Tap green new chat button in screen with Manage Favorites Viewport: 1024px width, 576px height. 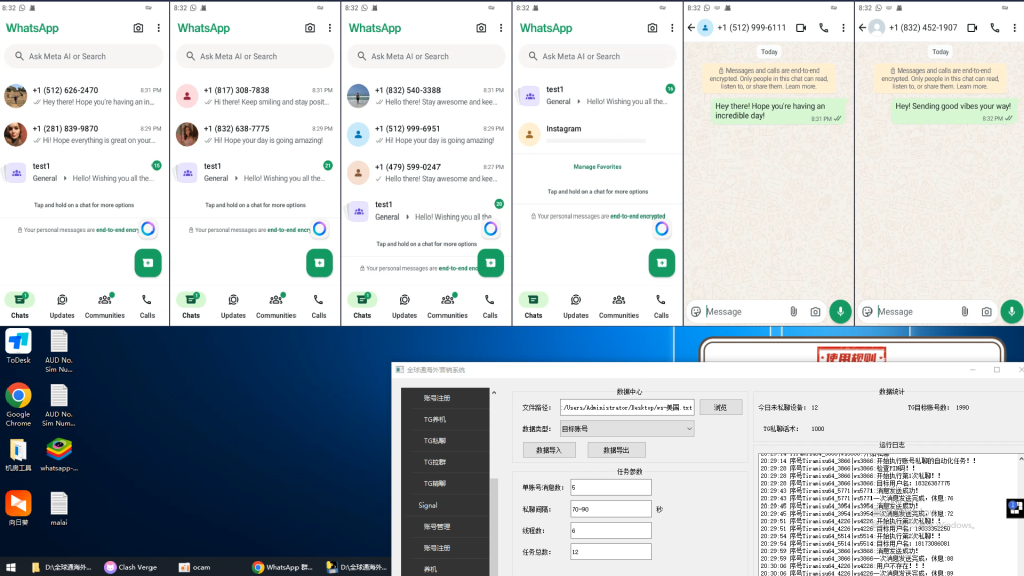662,263
